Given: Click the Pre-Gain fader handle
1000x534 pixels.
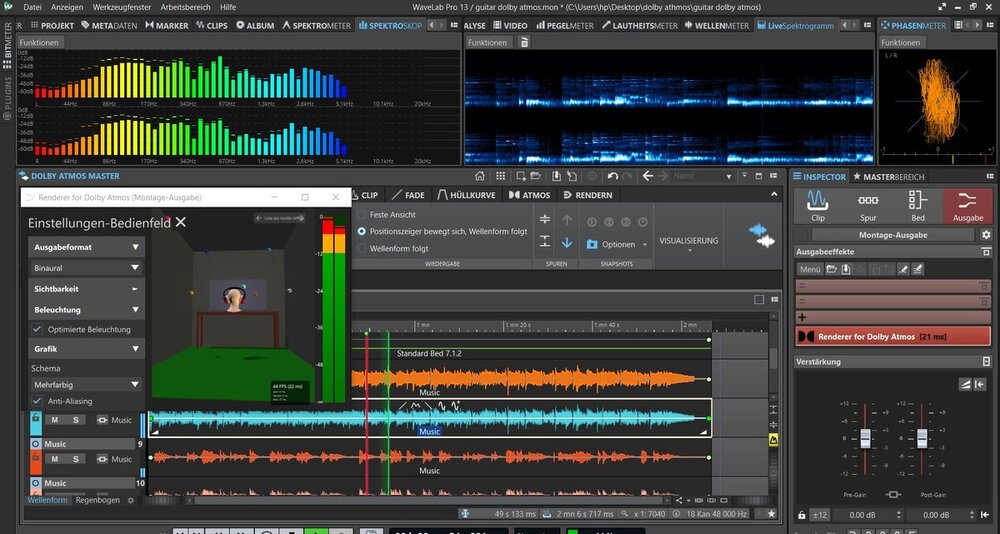Looking at the screenshot, I should click(x=865, y=438).
